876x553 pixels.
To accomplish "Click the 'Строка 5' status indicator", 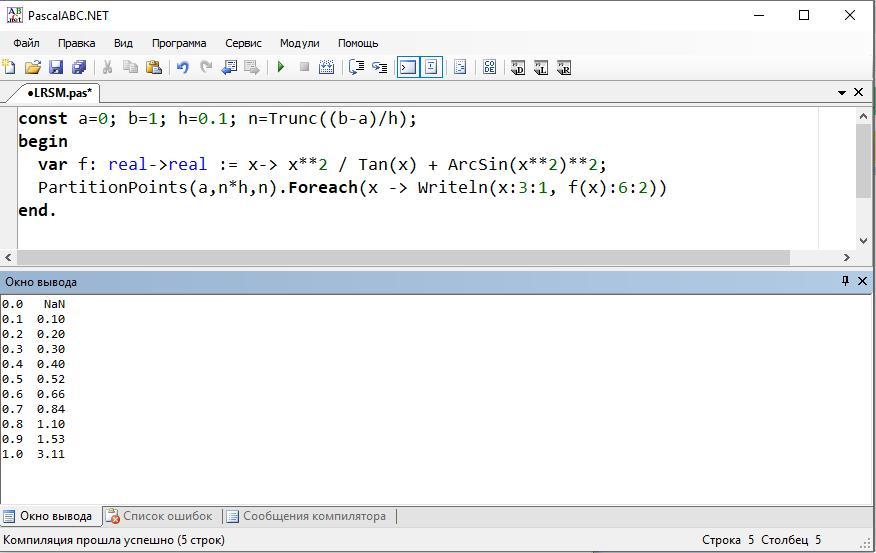I will pyautogui.click(x=728, y=540).
